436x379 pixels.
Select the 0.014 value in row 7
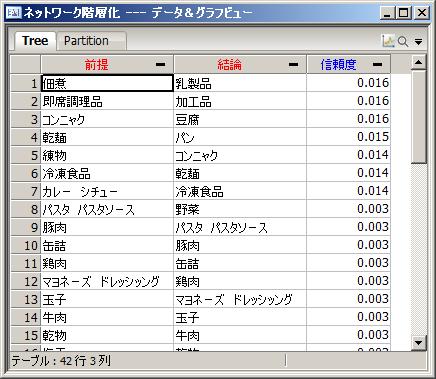(349, 191)
